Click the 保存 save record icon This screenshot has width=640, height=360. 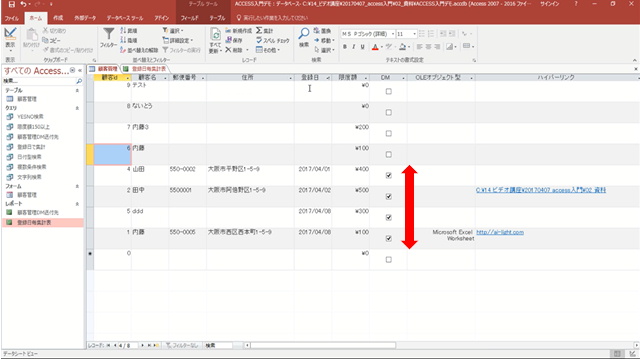[x=229, y=40]
